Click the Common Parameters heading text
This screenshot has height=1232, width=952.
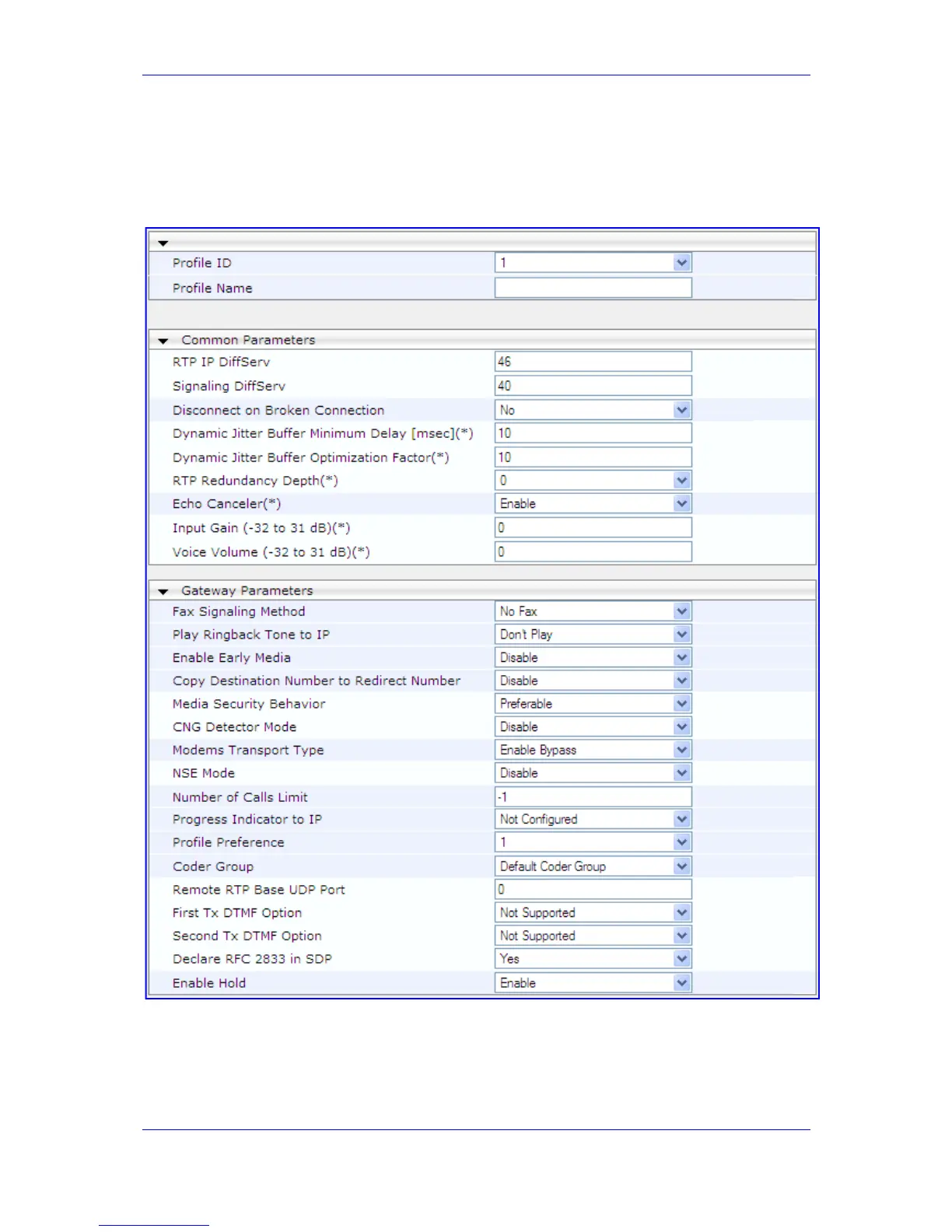click(x=248, y=340)
